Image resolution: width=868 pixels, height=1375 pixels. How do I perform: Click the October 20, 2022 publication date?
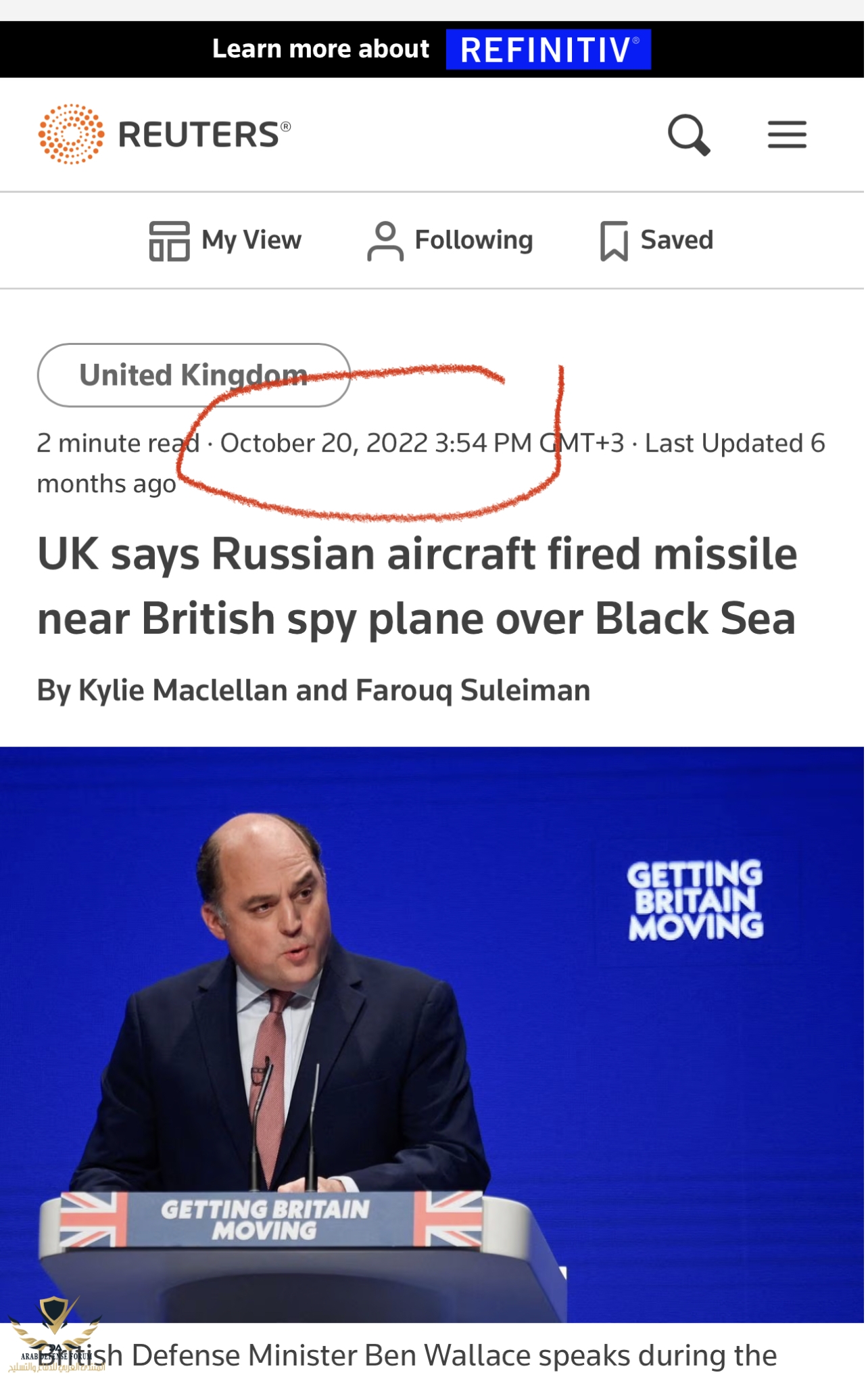pyautogui.click(x=324, y=444)
